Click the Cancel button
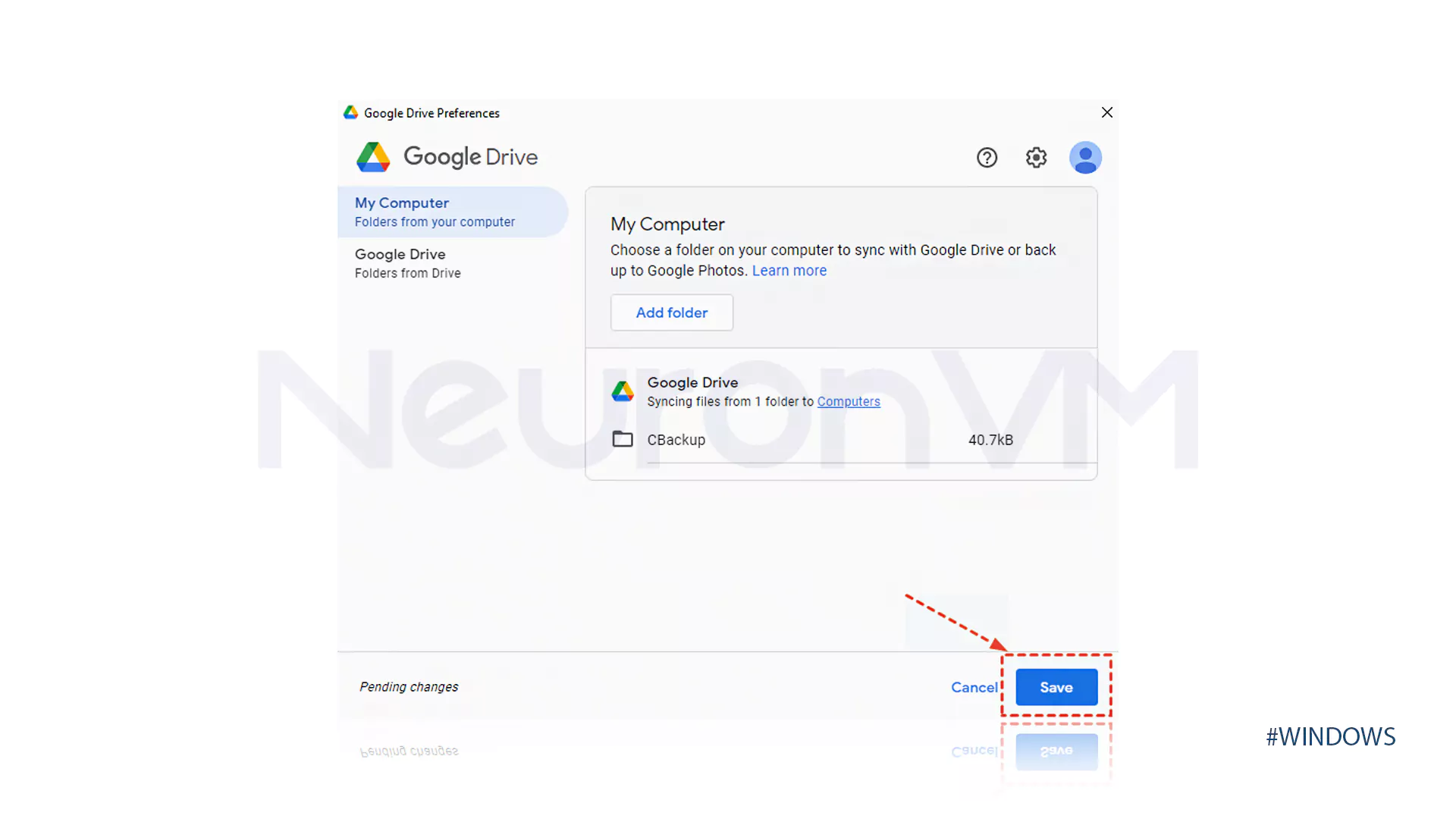 974,687
